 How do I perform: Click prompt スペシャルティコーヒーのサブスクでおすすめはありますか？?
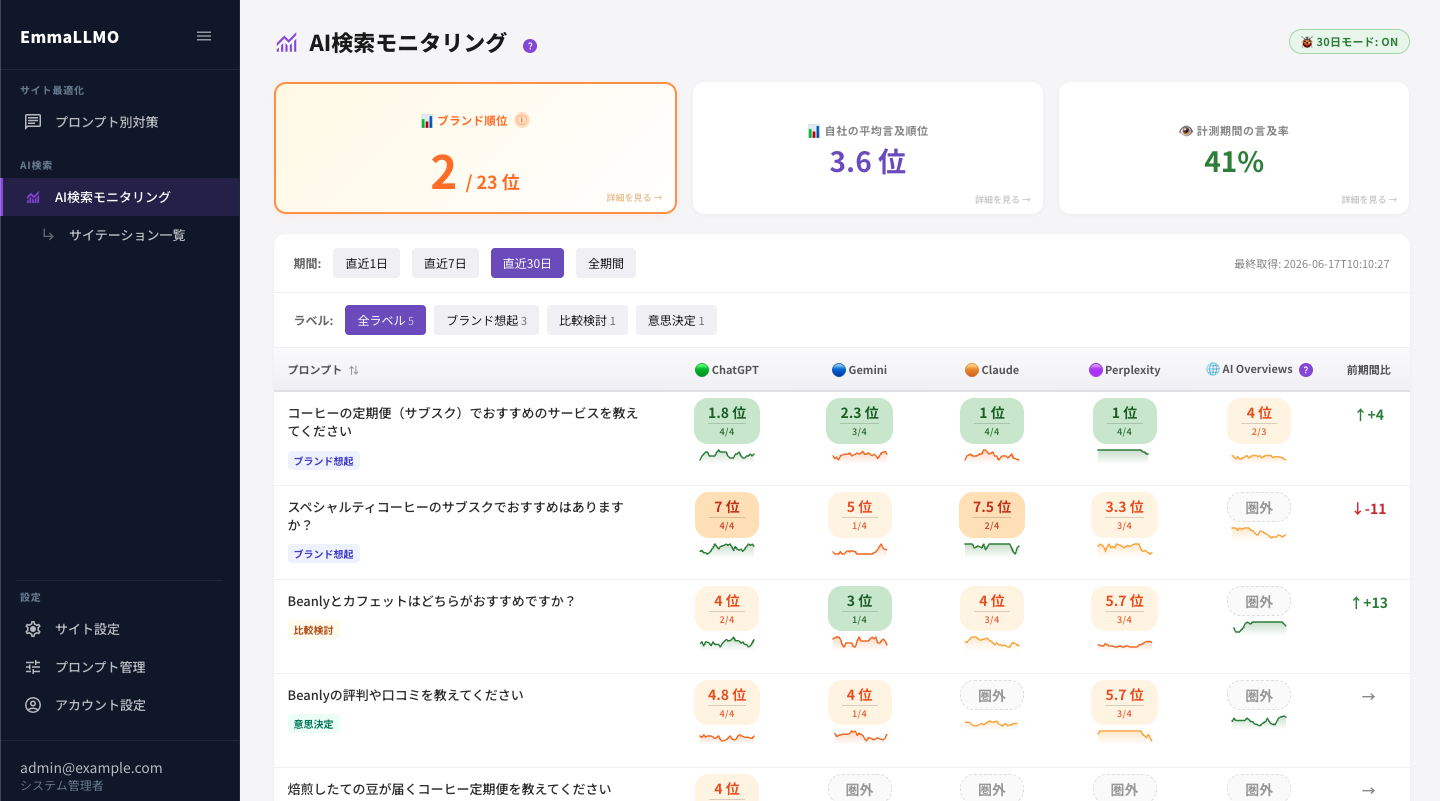[456, 516]
